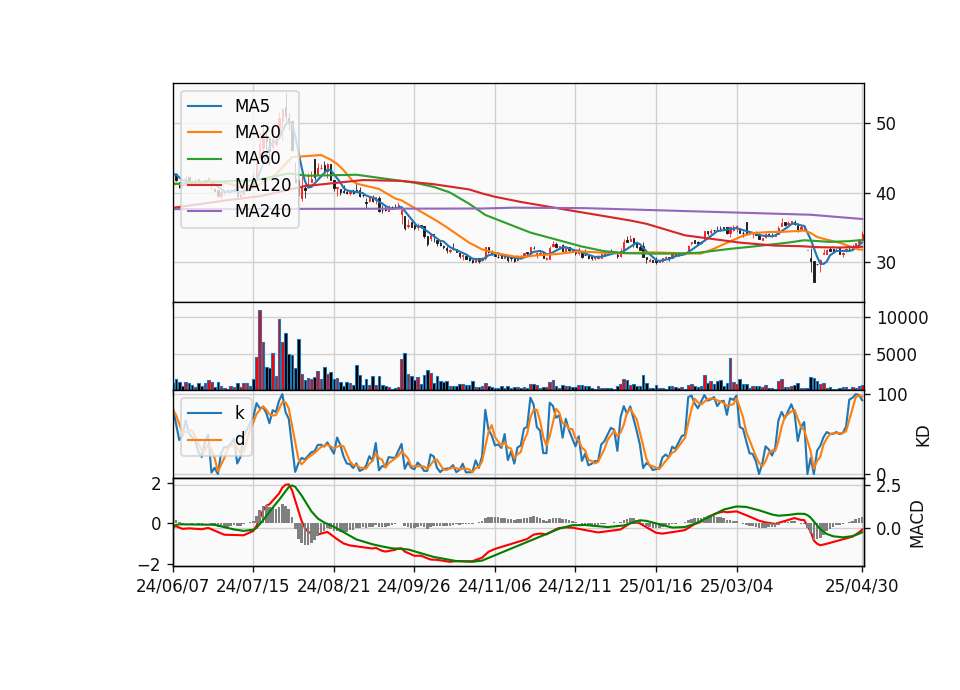Image resolution: width=960 pixels, height=690 pixels.
Task: Click the k legend label in KD panel
Action: coord(239,413)
